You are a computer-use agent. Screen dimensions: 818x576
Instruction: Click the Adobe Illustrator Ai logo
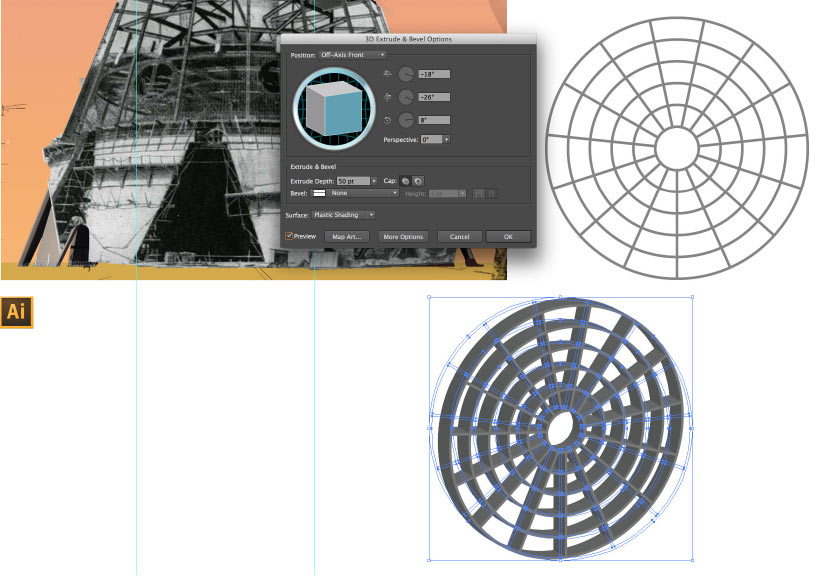tap(17, 312)
